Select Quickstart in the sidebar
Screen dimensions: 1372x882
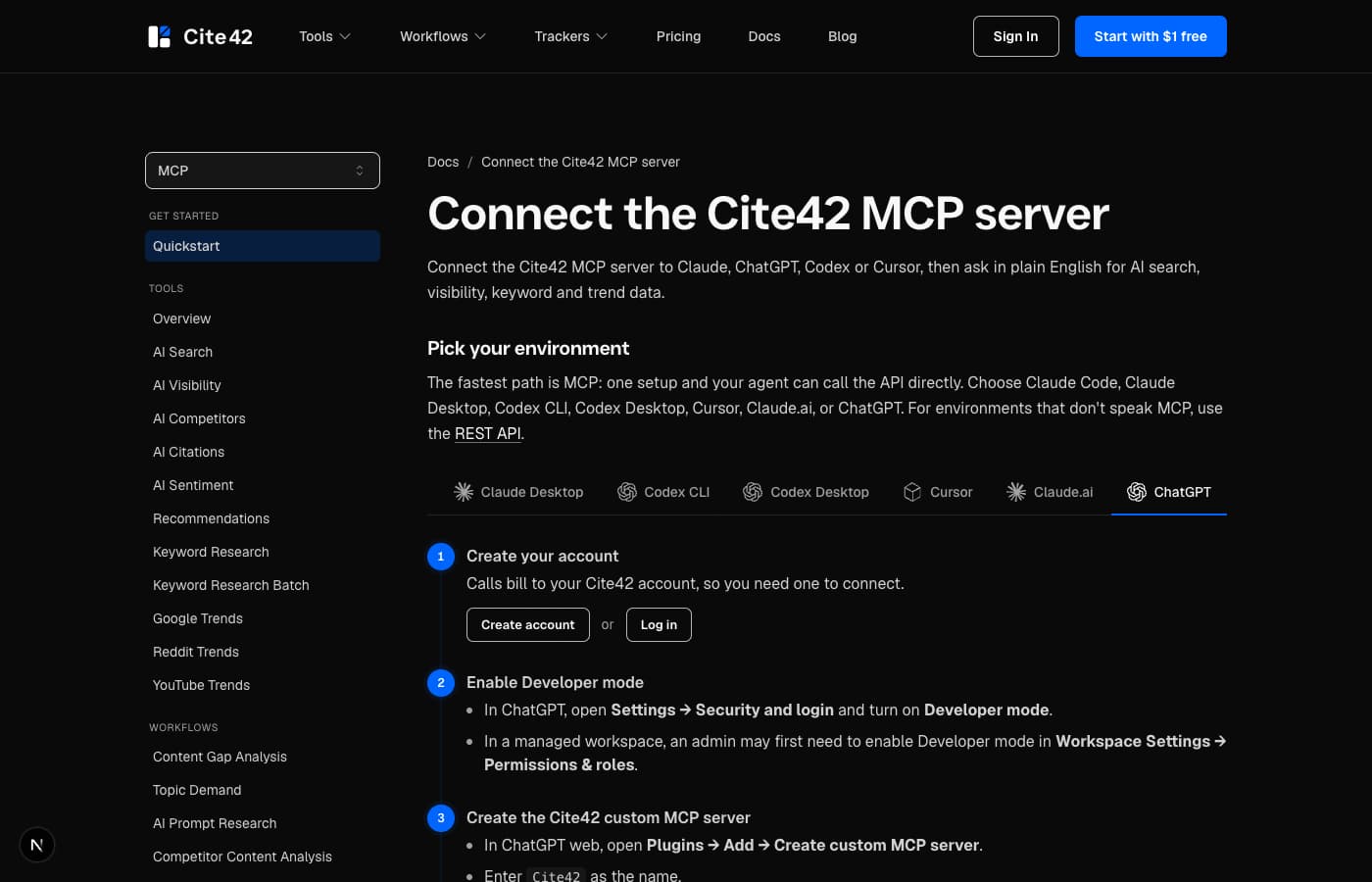[263, 246]
